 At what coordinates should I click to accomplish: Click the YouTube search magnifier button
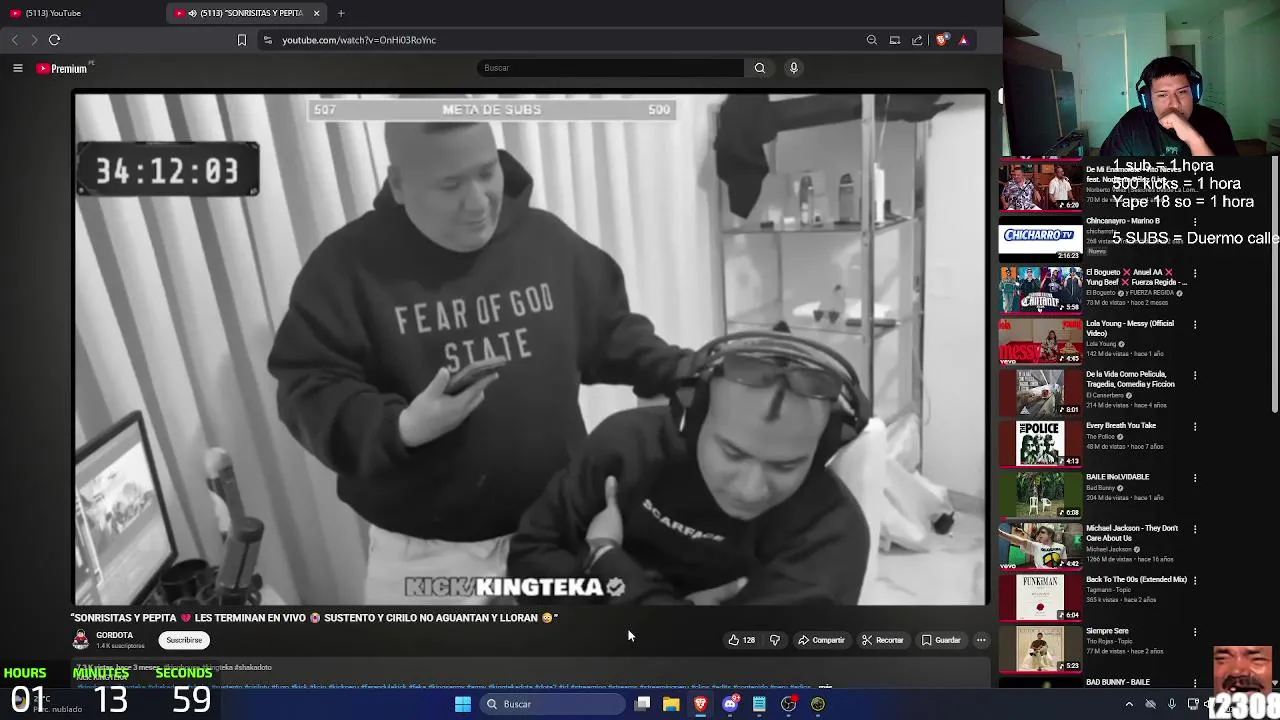[760, 68]
